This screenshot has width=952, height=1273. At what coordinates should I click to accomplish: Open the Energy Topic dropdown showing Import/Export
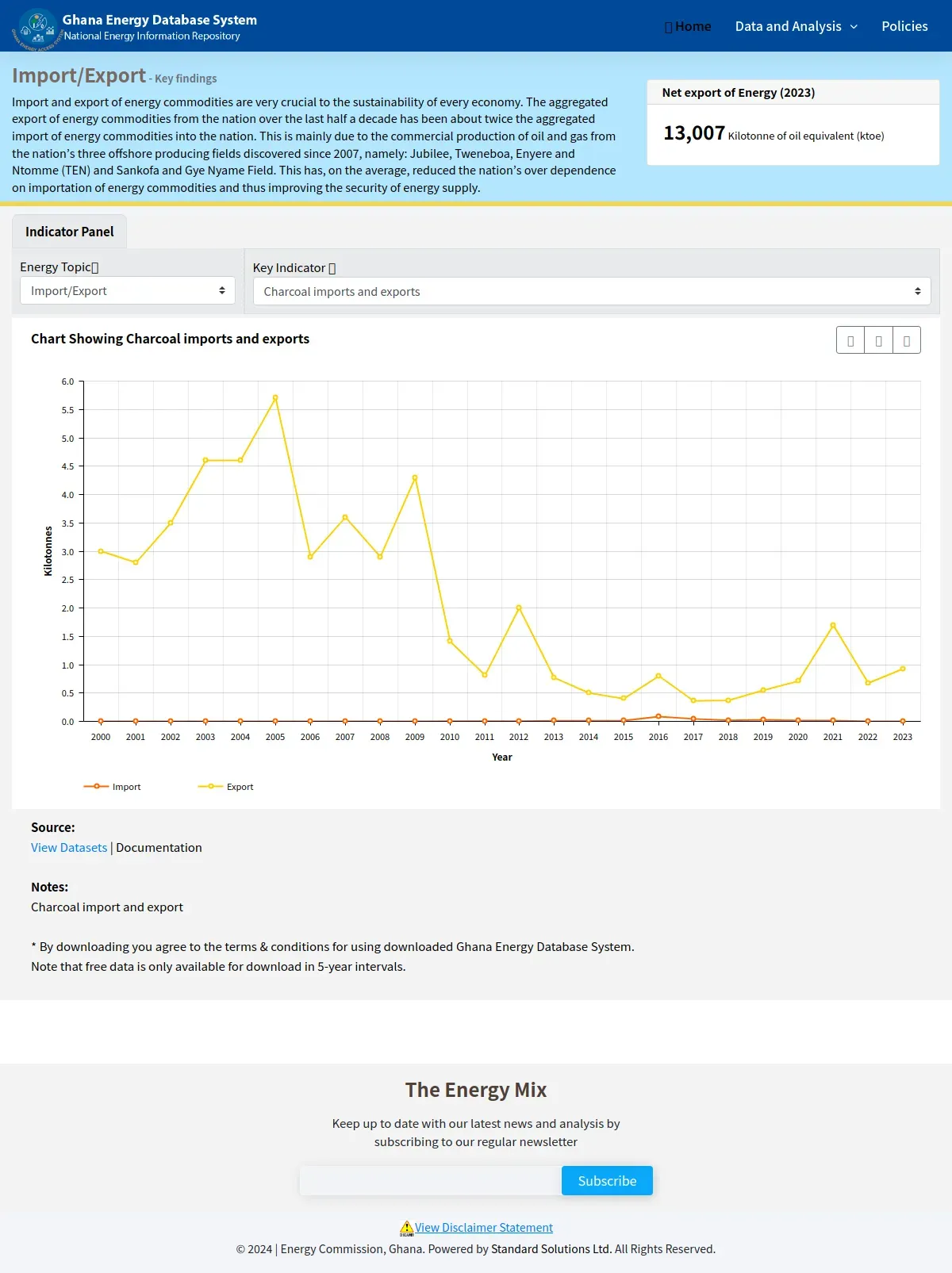pos(128,291)
